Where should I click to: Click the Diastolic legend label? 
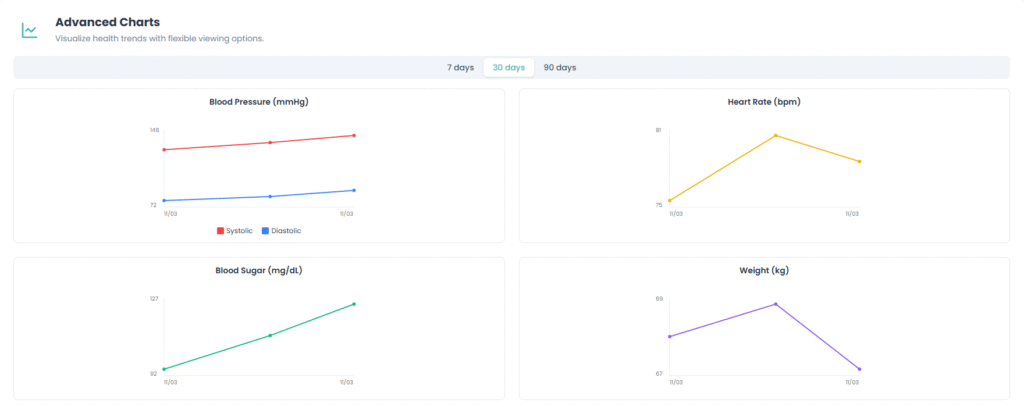pos(286,231)
